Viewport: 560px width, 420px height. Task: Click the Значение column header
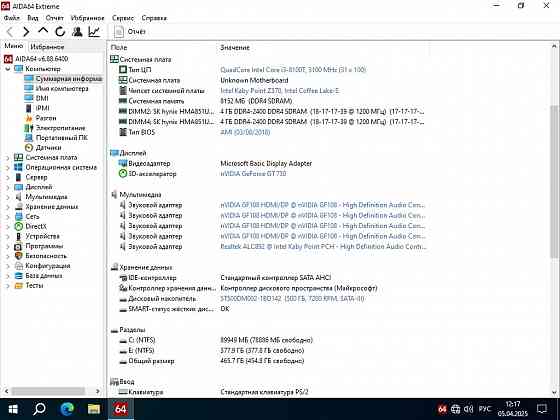pos(235,47)
